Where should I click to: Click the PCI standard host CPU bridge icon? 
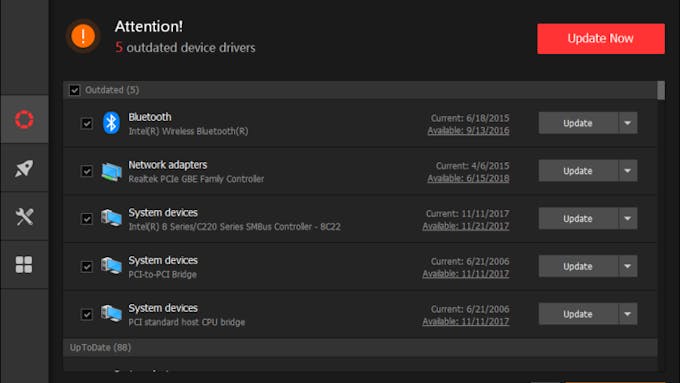pos(111,314)
